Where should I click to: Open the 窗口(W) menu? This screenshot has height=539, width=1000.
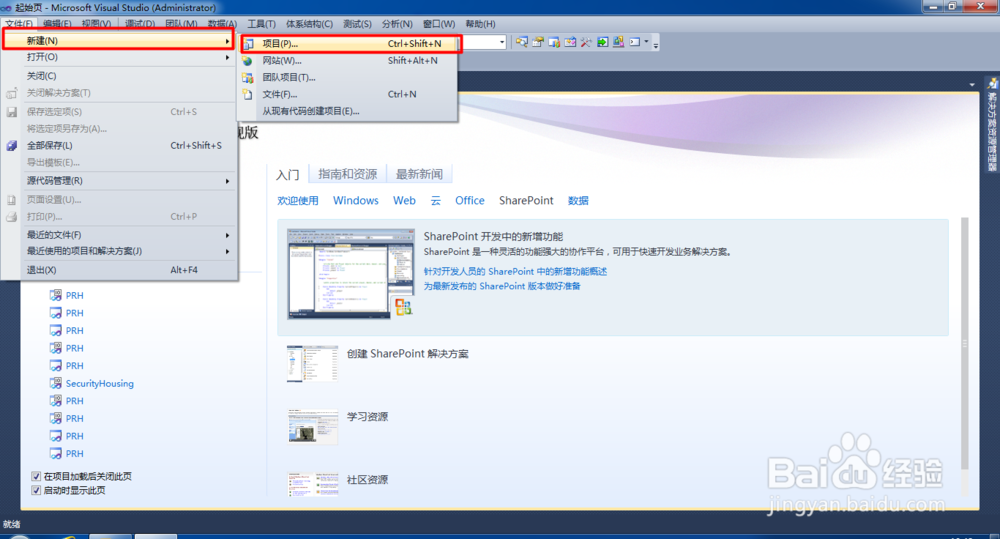click(439, 24)
